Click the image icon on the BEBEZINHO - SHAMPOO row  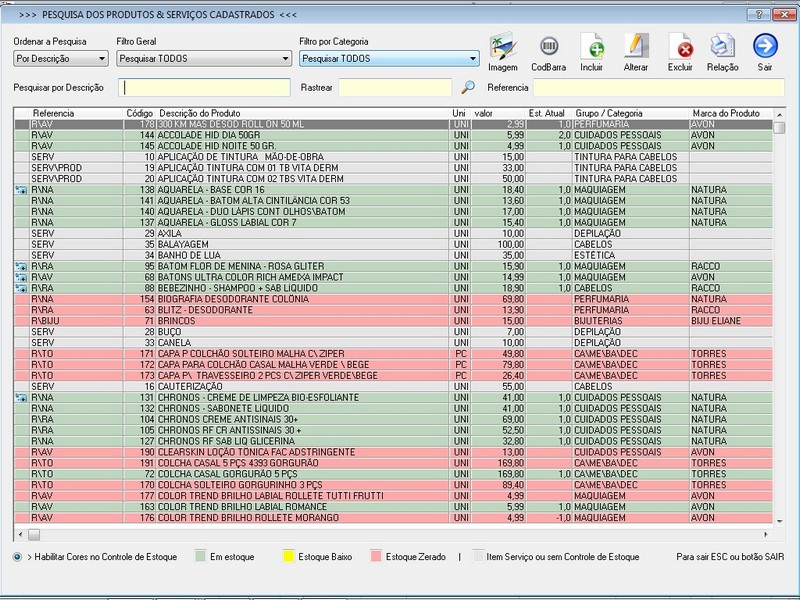[21, 288]
